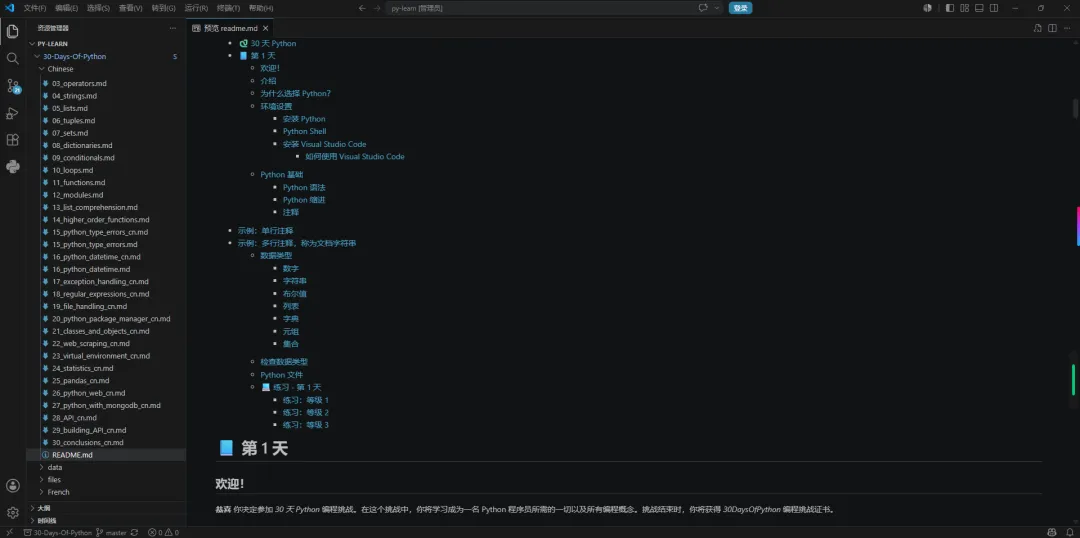Follow the 练习: 等级 2 link
1080x538 pixels.
point(306,413)
